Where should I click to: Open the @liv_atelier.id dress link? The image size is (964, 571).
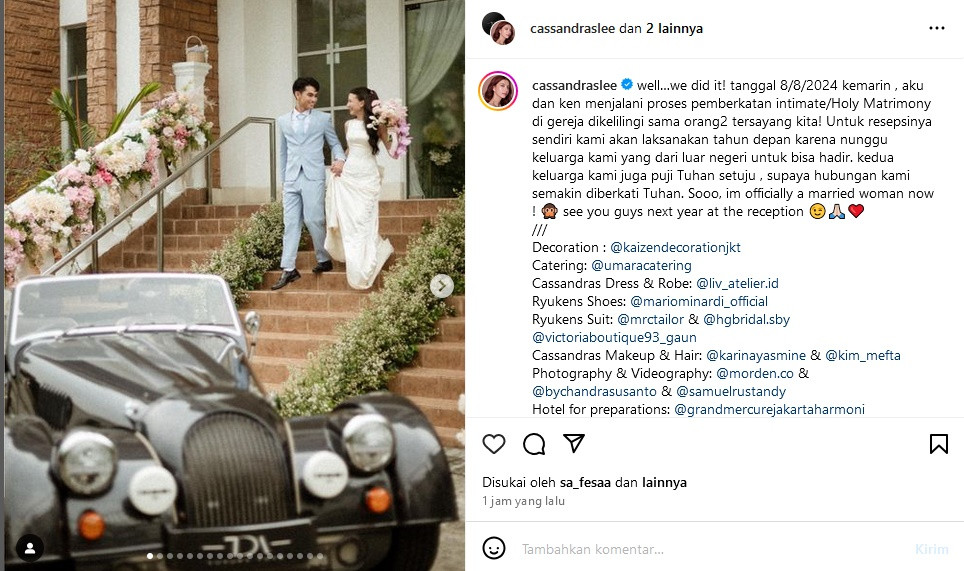coord(737,283)
